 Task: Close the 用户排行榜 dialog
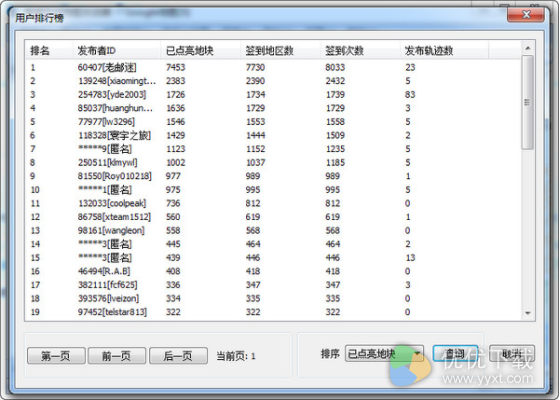click(x=526, y=15)
